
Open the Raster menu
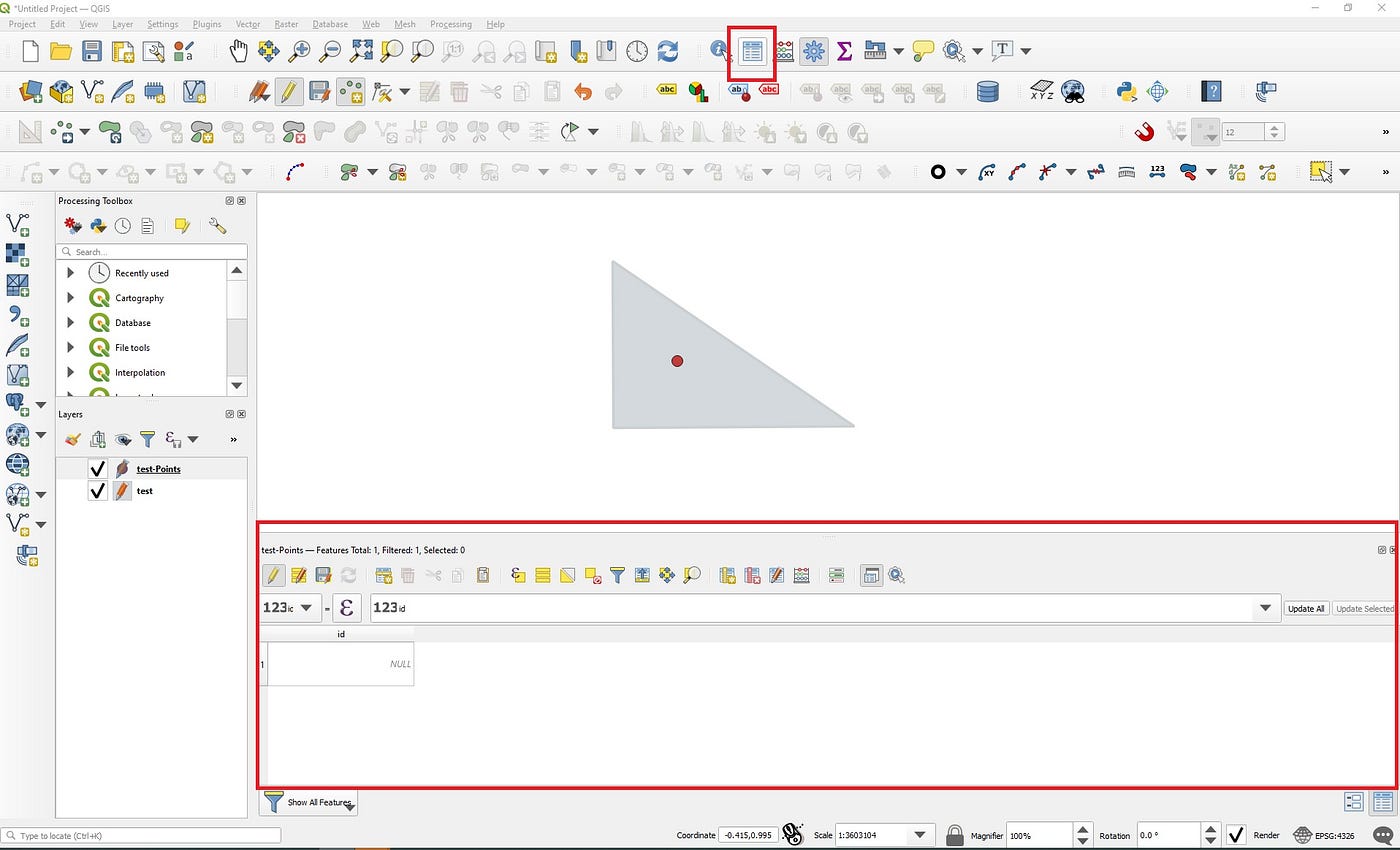pos(286,24)
